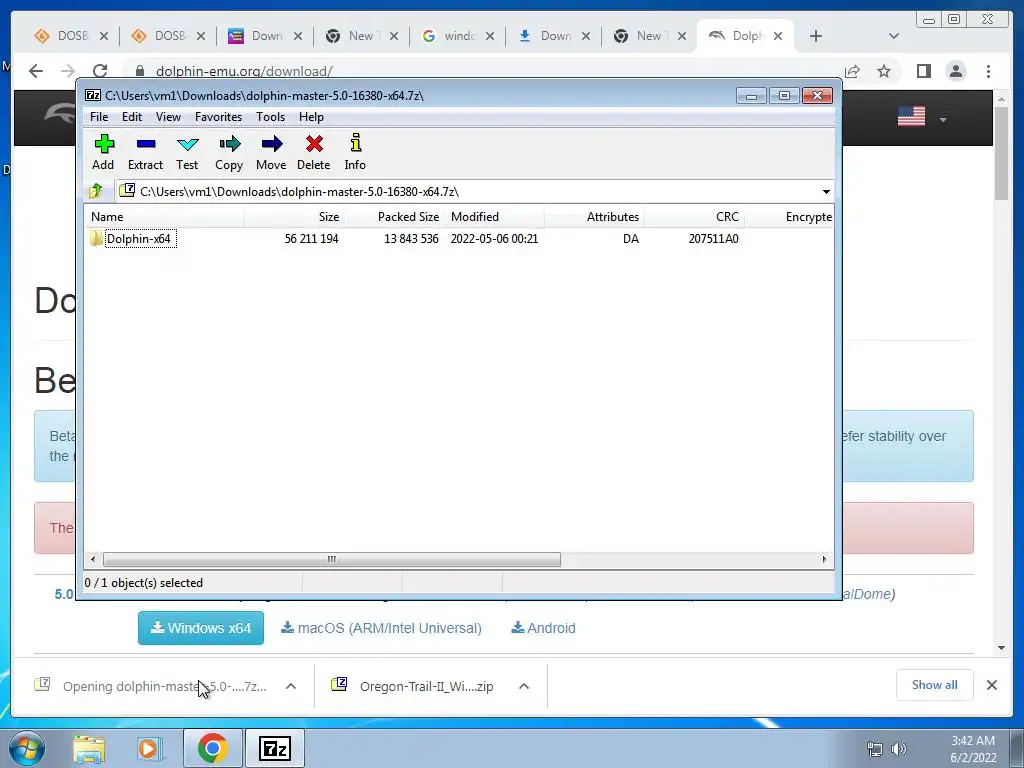Image resolution: width=1024 pixels, height=768 pixels.
Task: Toggle Chrome side panel icon
Action: click(923, 71)
